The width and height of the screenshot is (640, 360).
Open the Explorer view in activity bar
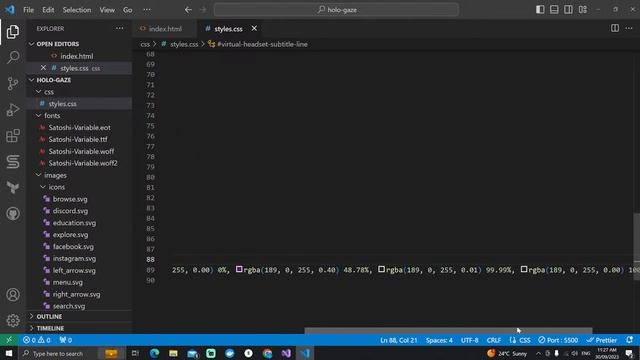pos(13,31)
